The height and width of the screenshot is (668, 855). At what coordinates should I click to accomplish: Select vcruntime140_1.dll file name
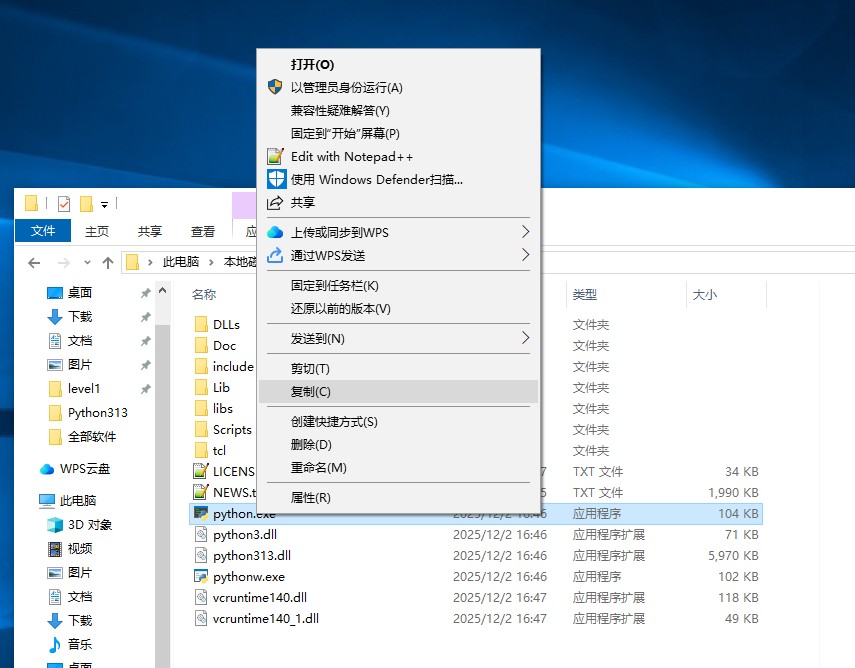pyautogui.click(x=266, y=619)
